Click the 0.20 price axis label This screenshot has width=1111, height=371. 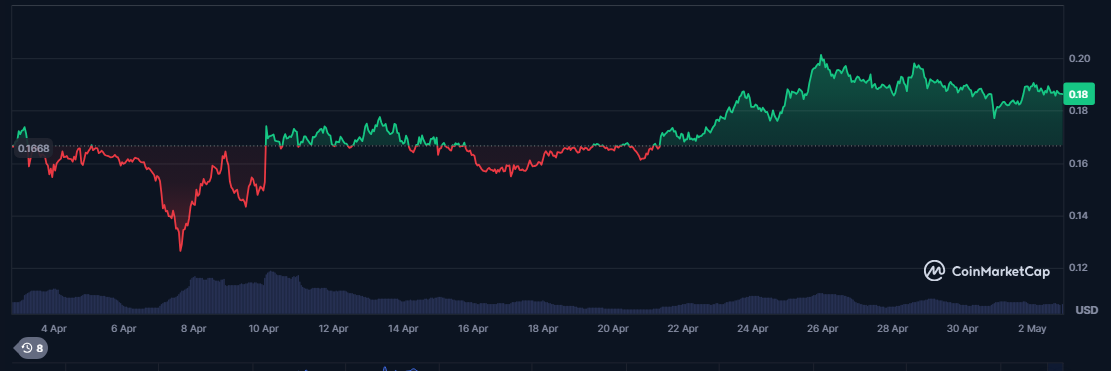click(x=1079, y=59)
